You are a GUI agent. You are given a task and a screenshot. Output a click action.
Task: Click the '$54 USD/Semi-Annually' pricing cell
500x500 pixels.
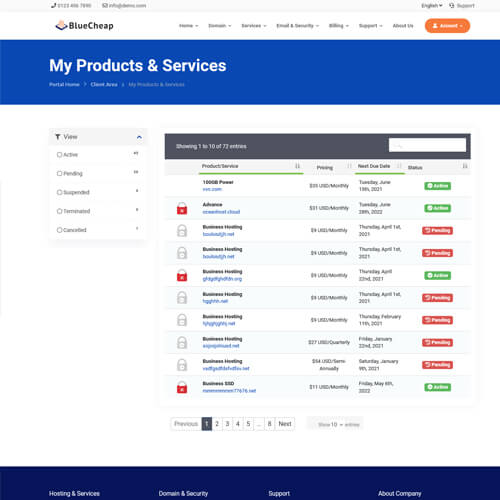point(329,365)
